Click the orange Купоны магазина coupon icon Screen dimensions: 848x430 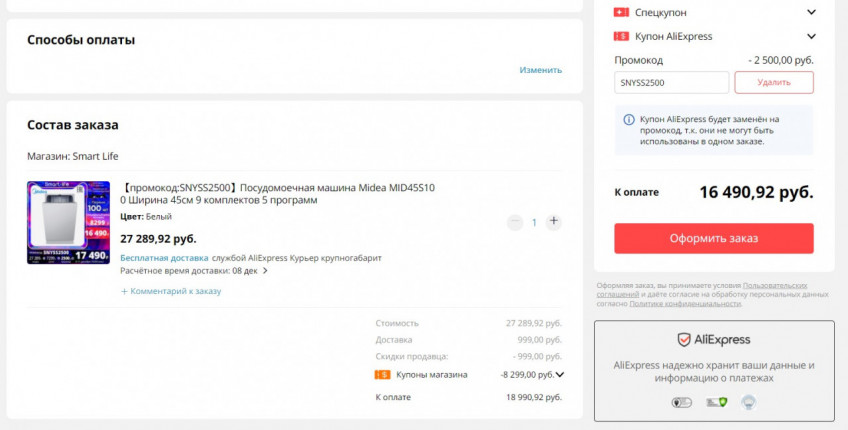(x=382, y=375)
